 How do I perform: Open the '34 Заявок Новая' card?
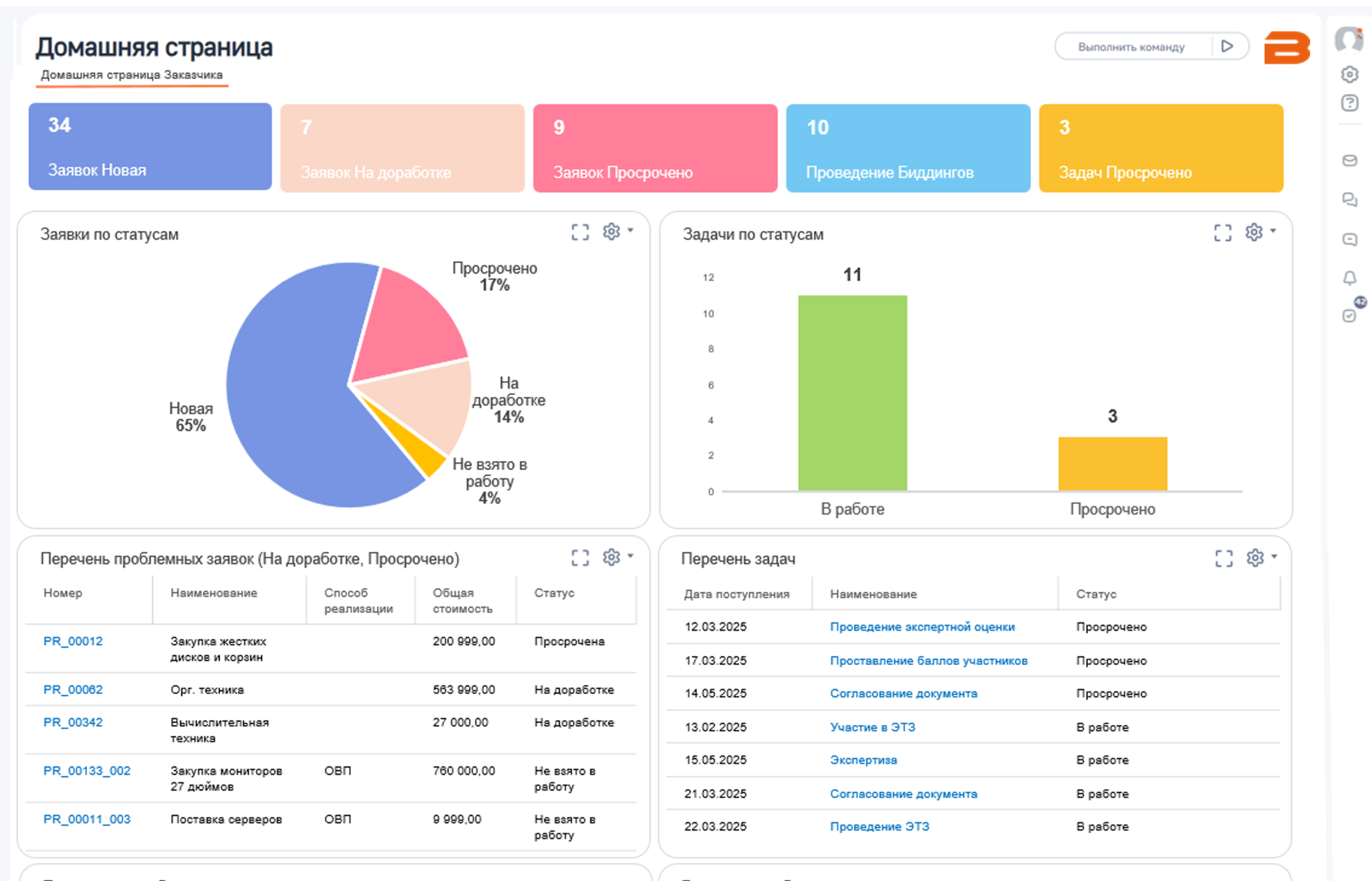click(x=150, y=146)
